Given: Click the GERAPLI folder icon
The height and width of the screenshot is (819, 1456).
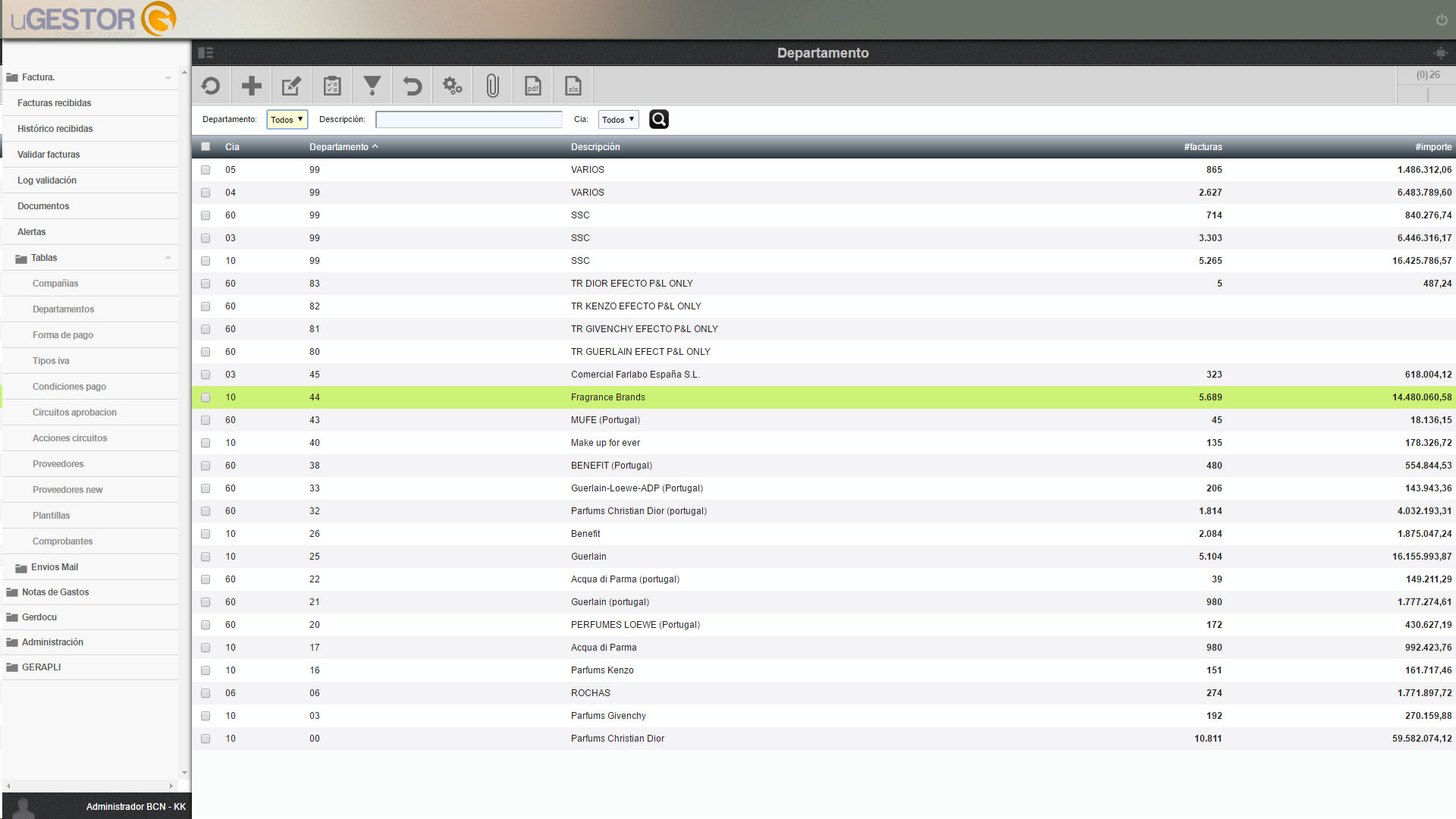Looking at the screenshot, I should [12, 667].
